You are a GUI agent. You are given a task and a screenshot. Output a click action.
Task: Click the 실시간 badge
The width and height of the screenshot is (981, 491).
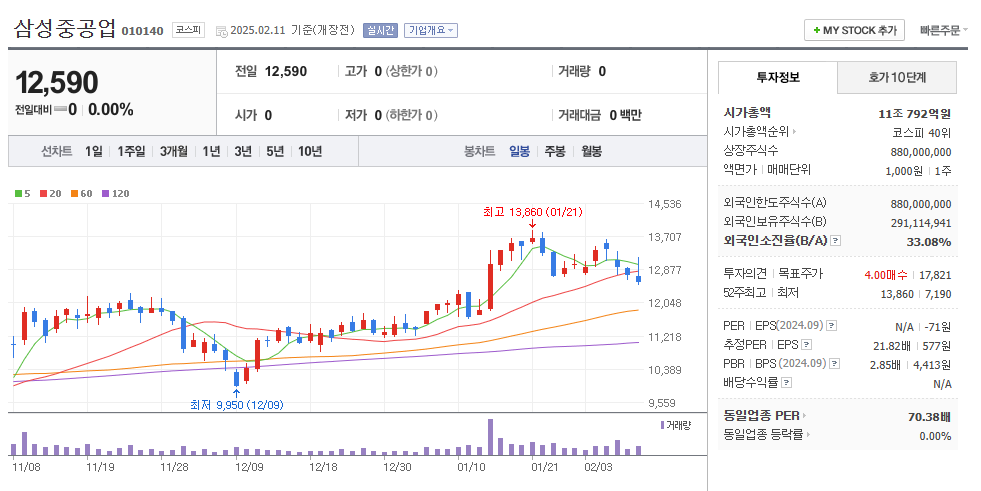tap(380, 30)
